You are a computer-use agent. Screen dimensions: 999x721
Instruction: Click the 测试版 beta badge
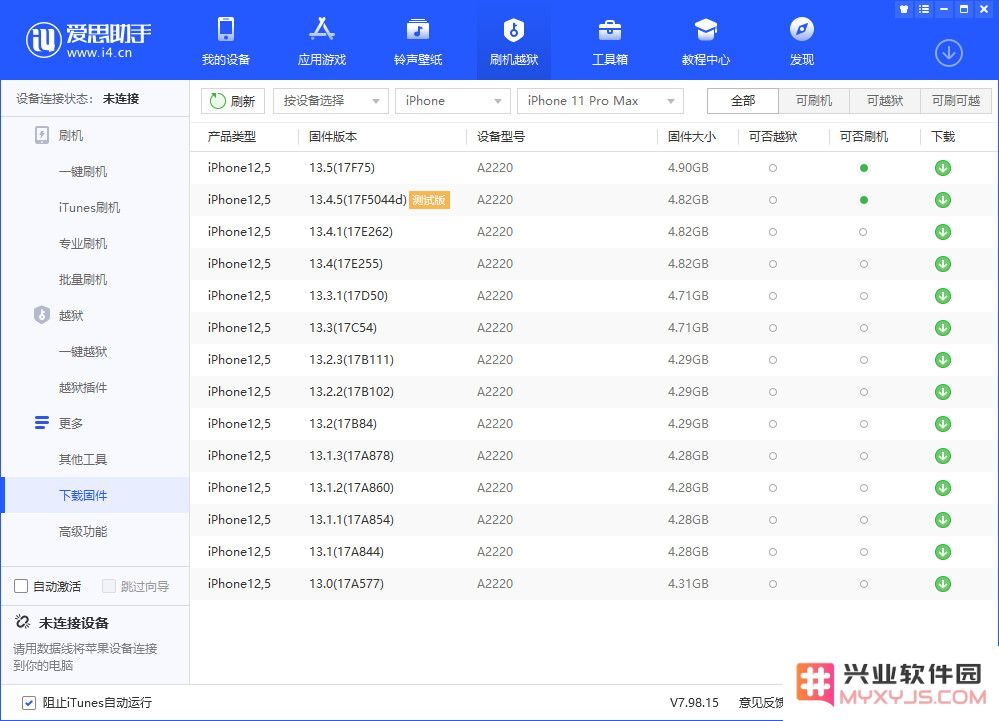(x=429, y=200)
